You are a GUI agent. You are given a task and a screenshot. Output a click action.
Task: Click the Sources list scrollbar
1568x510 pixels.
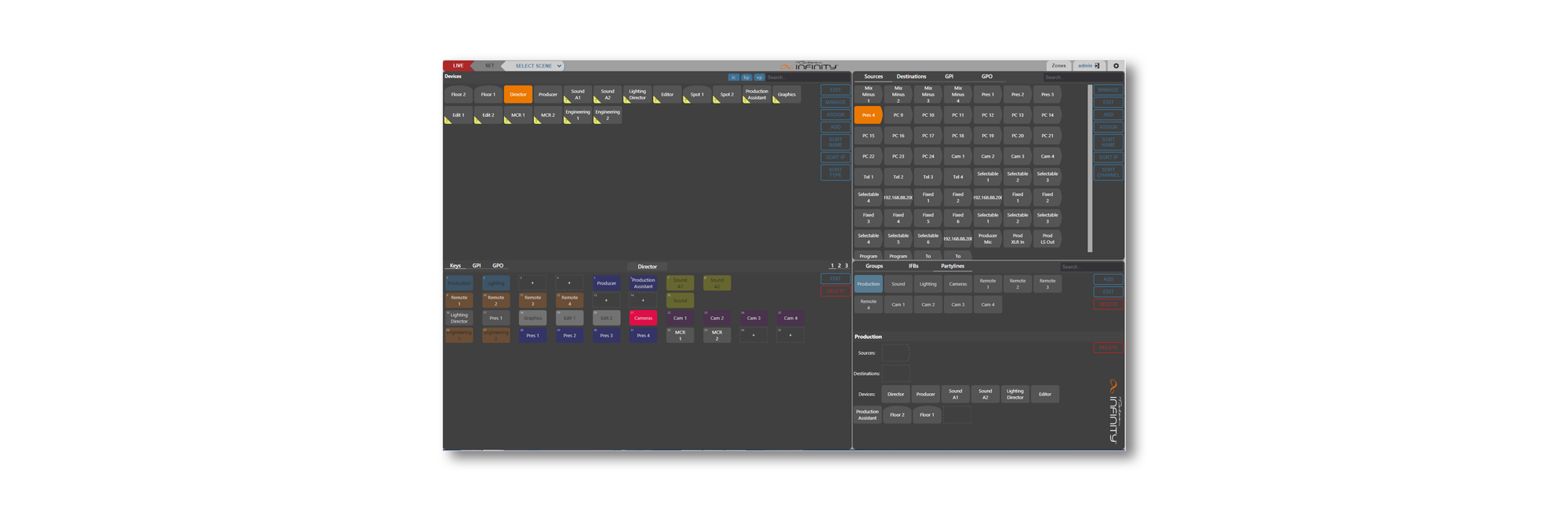click(x=1089, y=168)
